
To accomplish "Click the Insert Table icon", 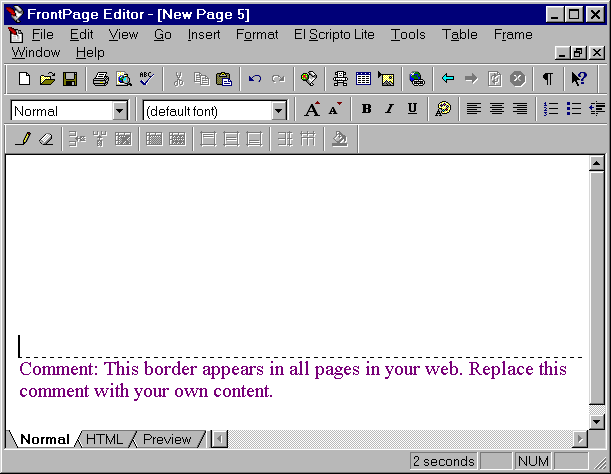I will pos(363,79).
